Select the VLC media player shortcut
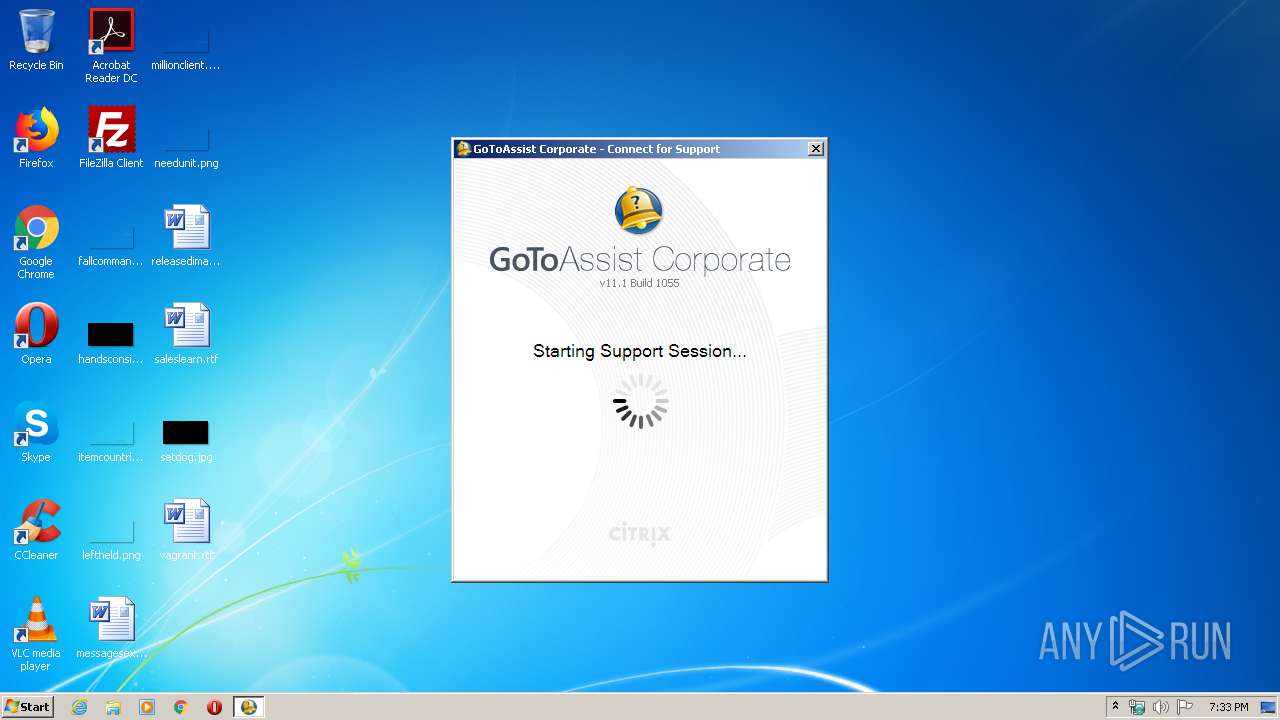The width and height of the screenshot is (1280, 720). 36,634
